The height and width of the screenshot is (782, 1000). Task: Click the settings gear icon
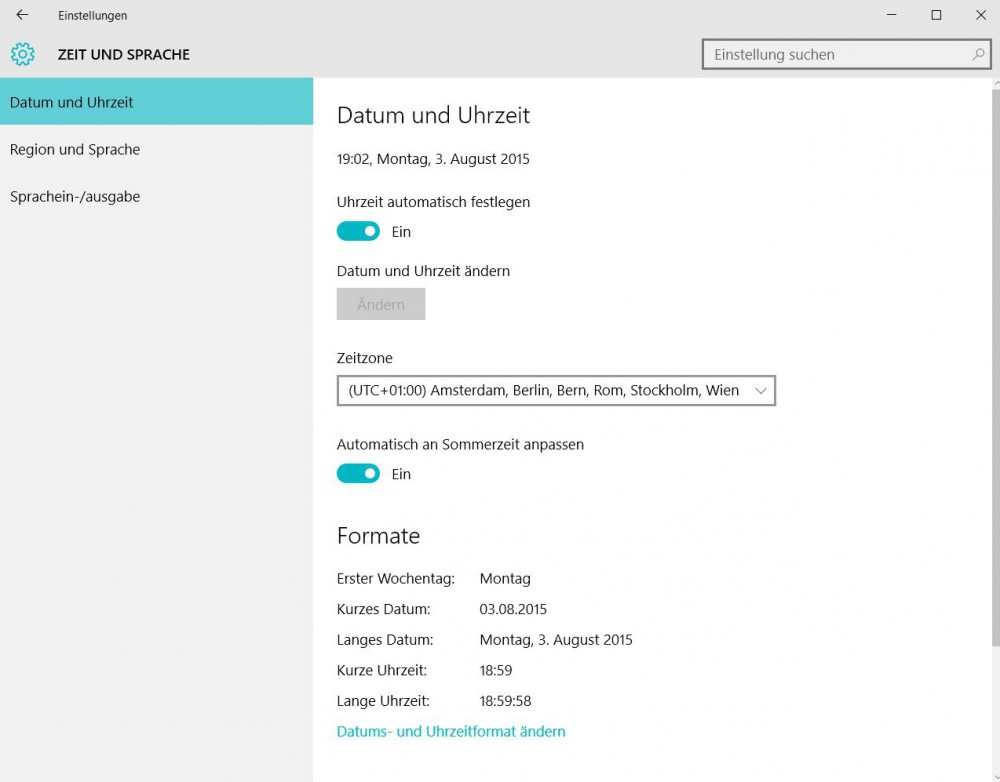22,54
